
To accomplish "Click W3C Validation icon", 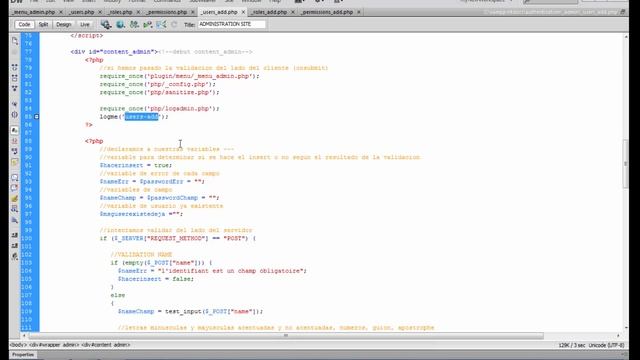I will click(x=148, y=24).
